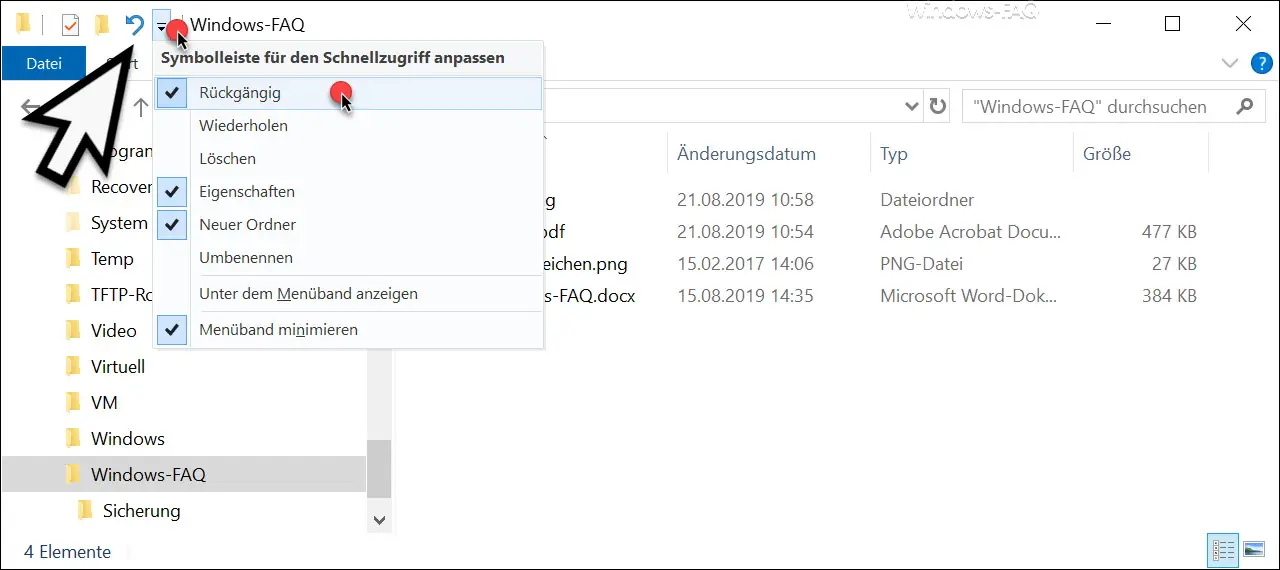Uncheck the Eigenschaften option
Image resolution: width=1280 pixels, height=570 pixels.
pyautogui.click(x=246, y=192)
